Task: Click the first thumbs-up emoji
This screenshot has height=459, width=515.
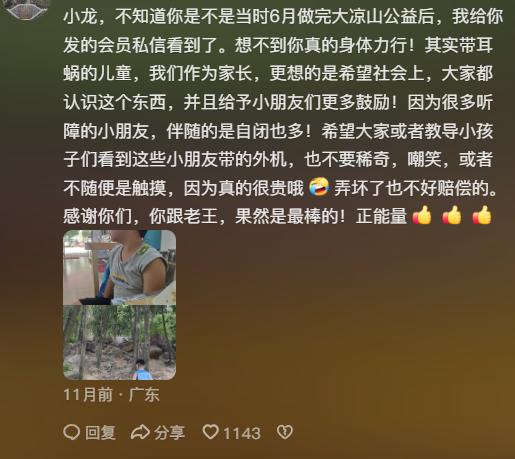Action: coord(422,215)
